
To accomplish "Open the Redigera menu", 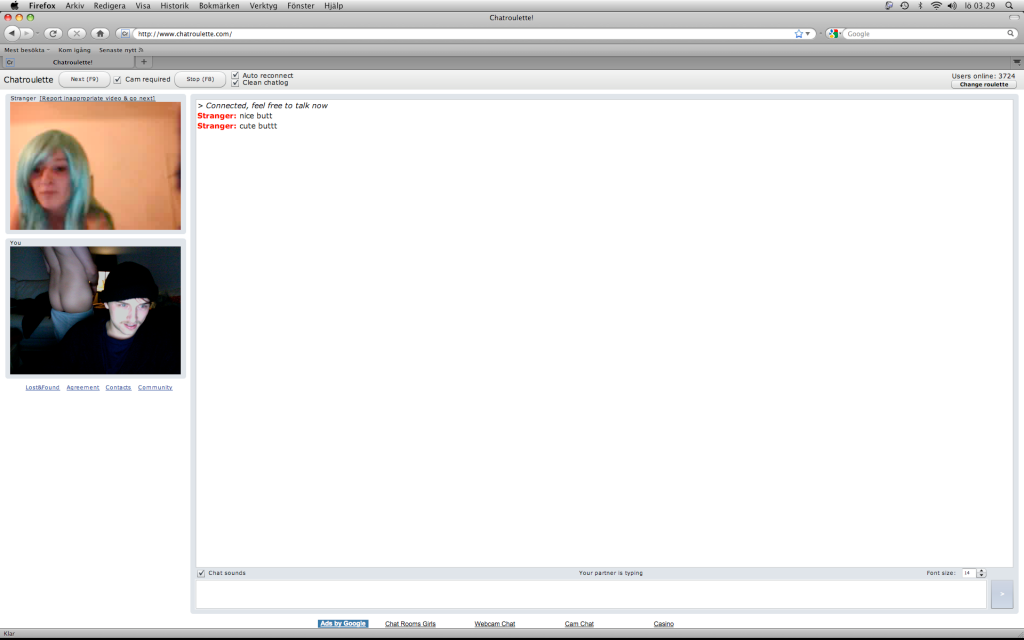I will click(x=109, y=5).
